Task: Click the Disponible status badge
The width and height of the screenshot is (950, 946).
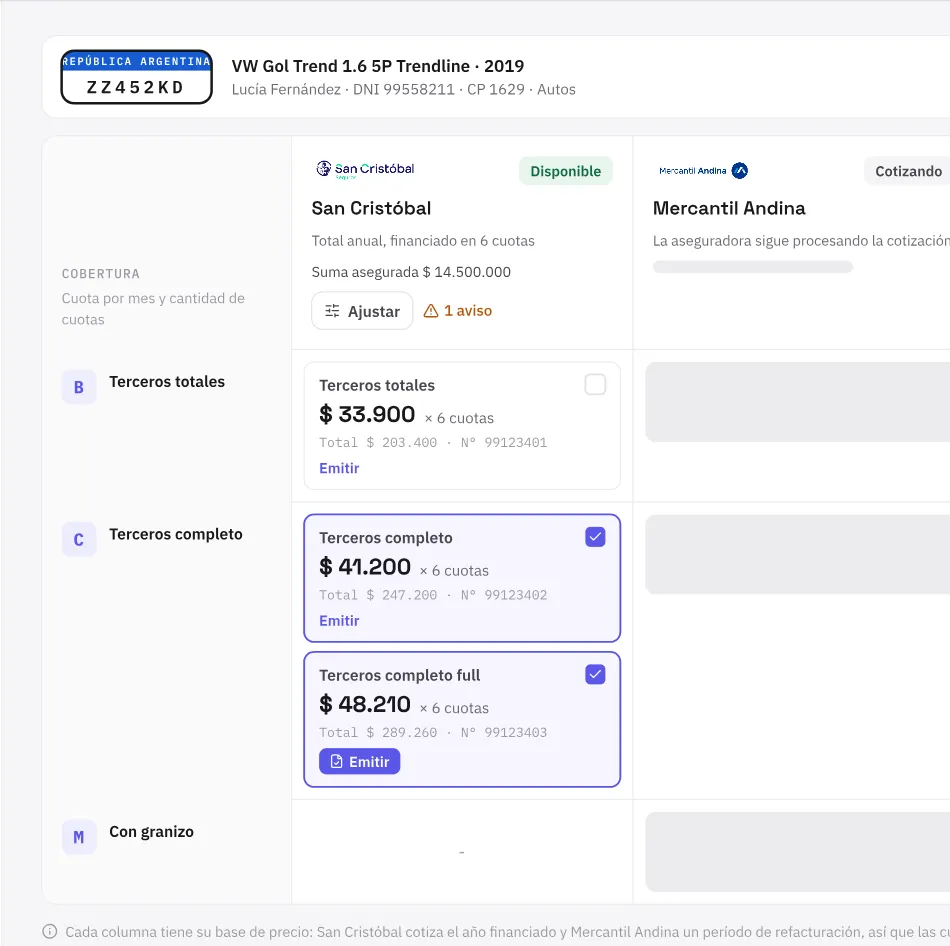Action: click(565, 171)
